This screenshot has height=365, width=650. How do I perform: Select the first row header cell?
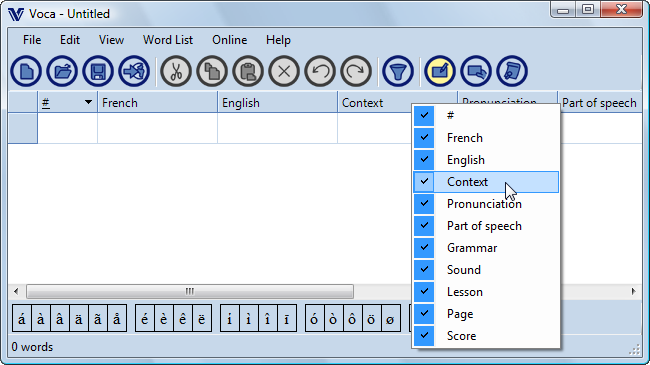click(x=23, y=128)
